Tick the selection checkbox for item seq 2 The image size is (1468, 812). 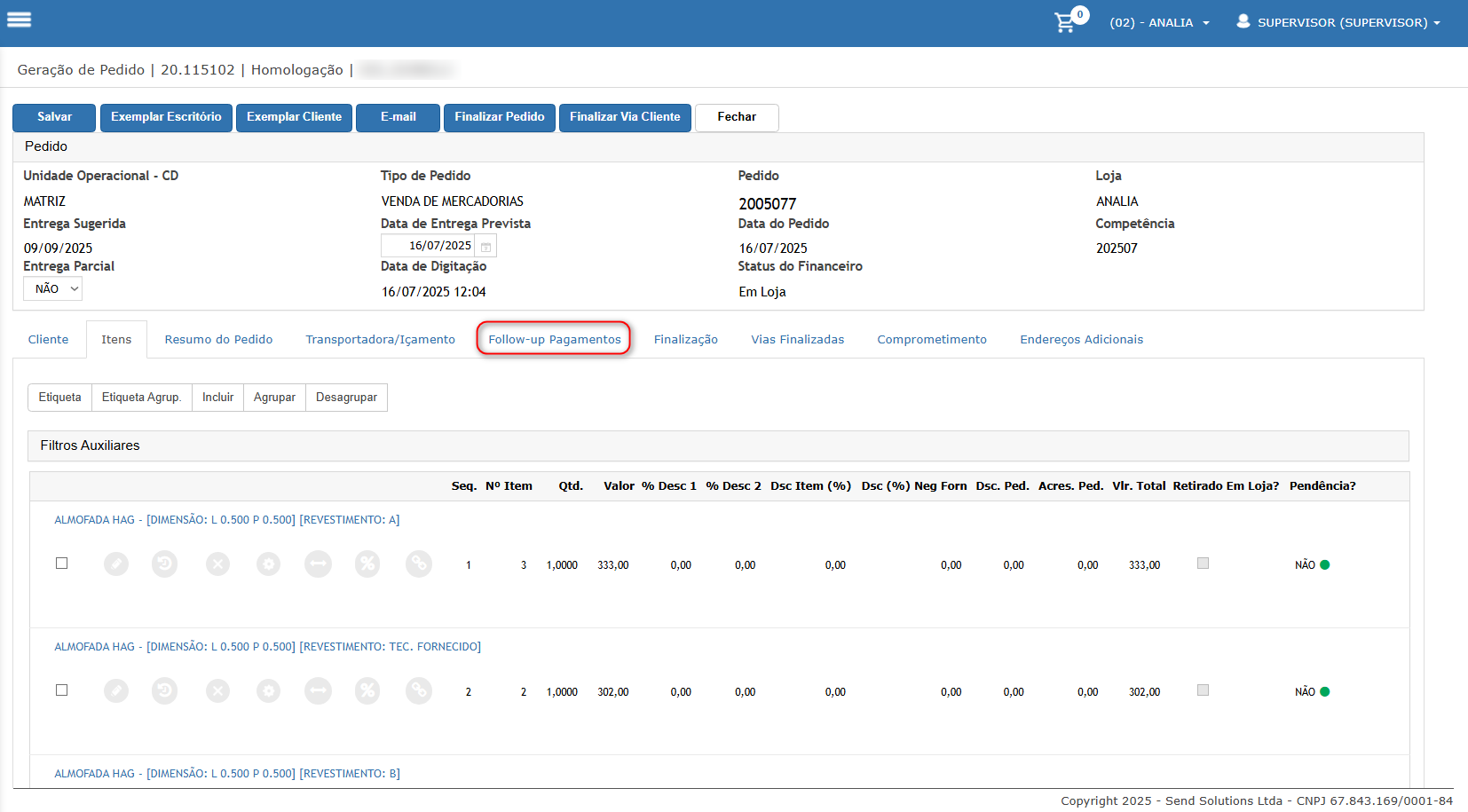click(62, 690)
